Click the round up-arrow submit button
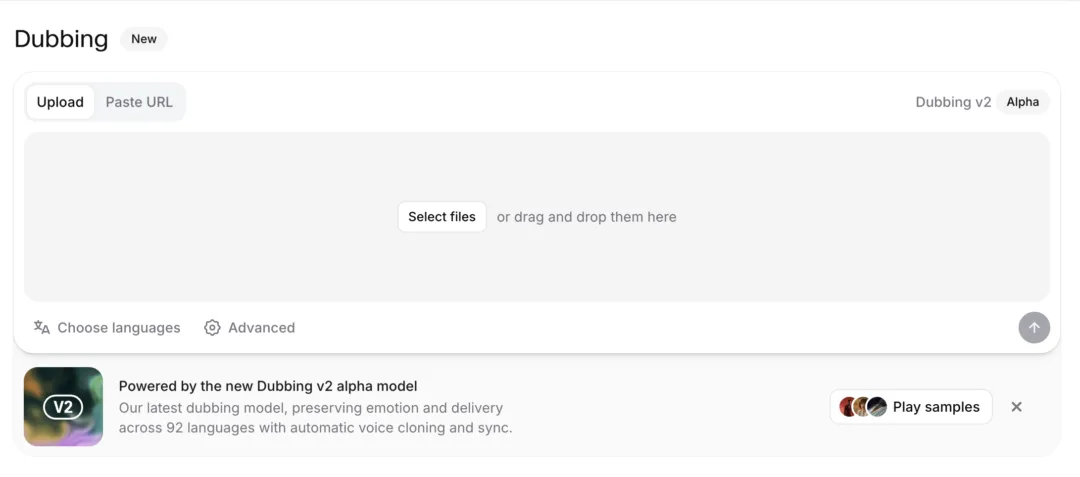1080x477 pixels. pos(1034,328)
